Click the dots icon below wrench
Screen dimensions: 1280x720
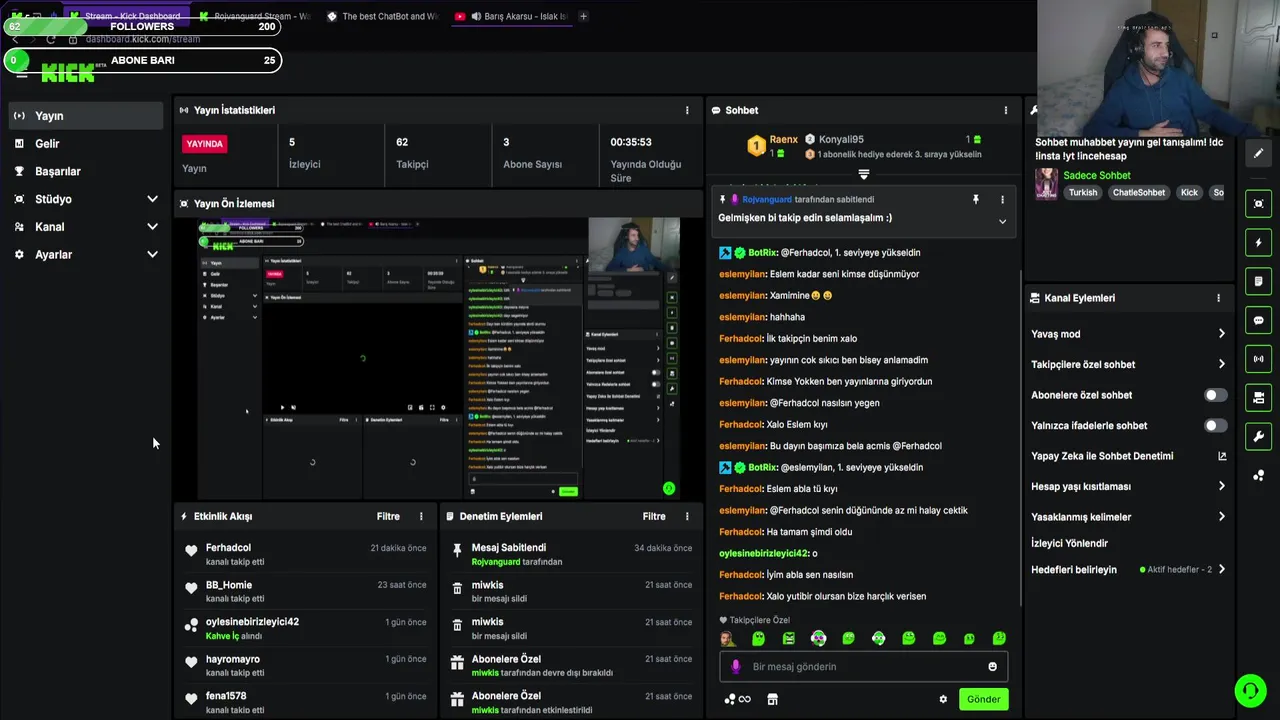pyautogui.click(x=1258, y=476)
